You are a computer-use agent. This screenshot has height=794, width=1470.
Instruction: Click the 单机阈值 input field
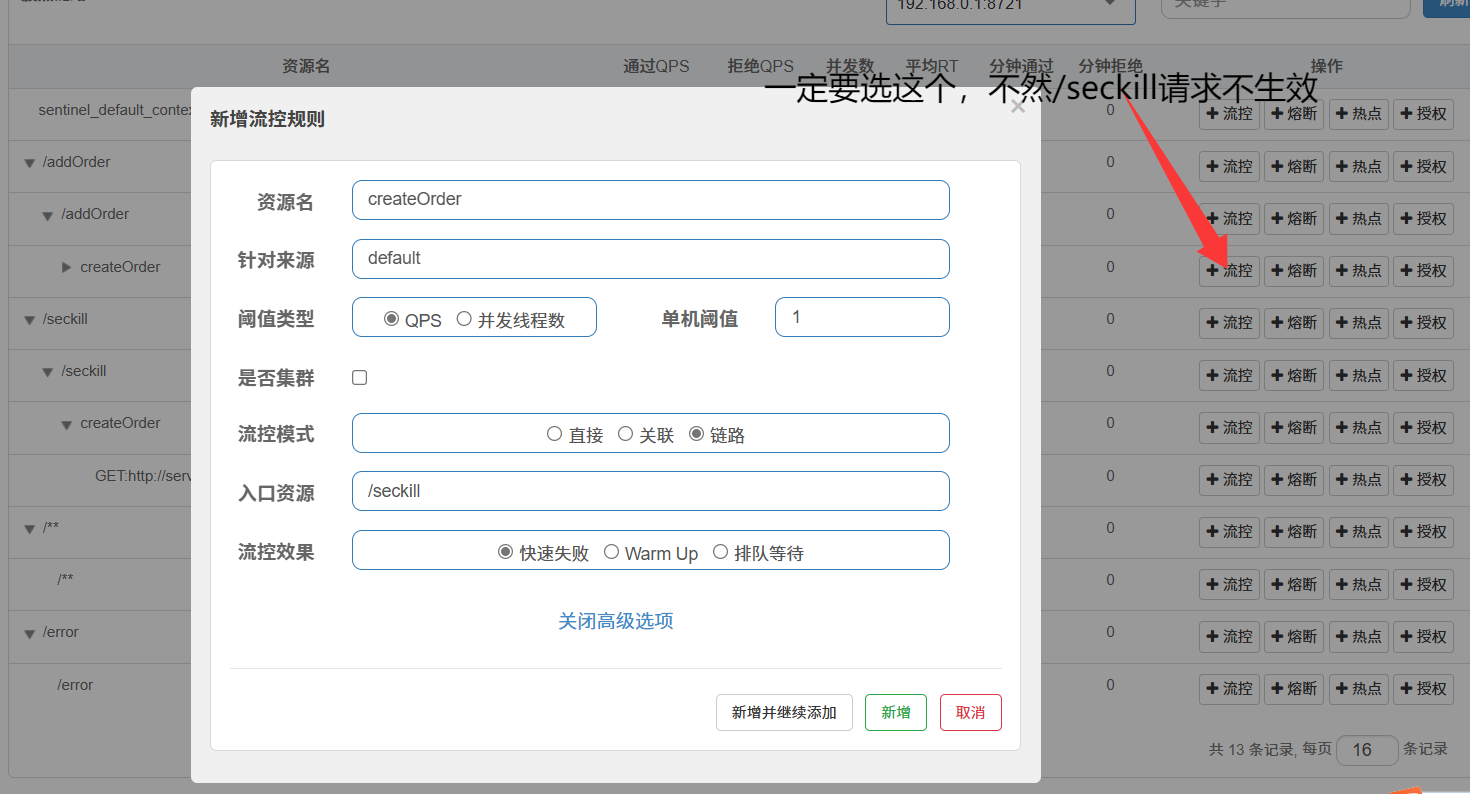(861, 317)
